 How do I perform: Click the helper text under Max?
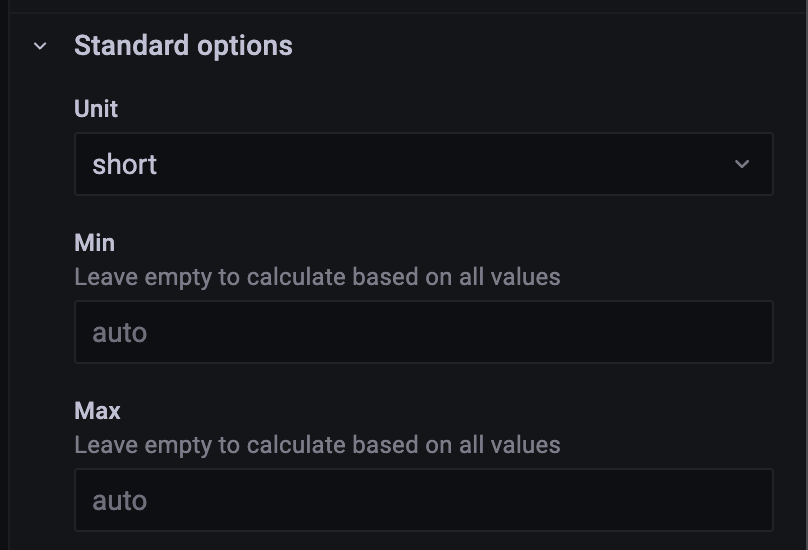(x=317, y=444)
